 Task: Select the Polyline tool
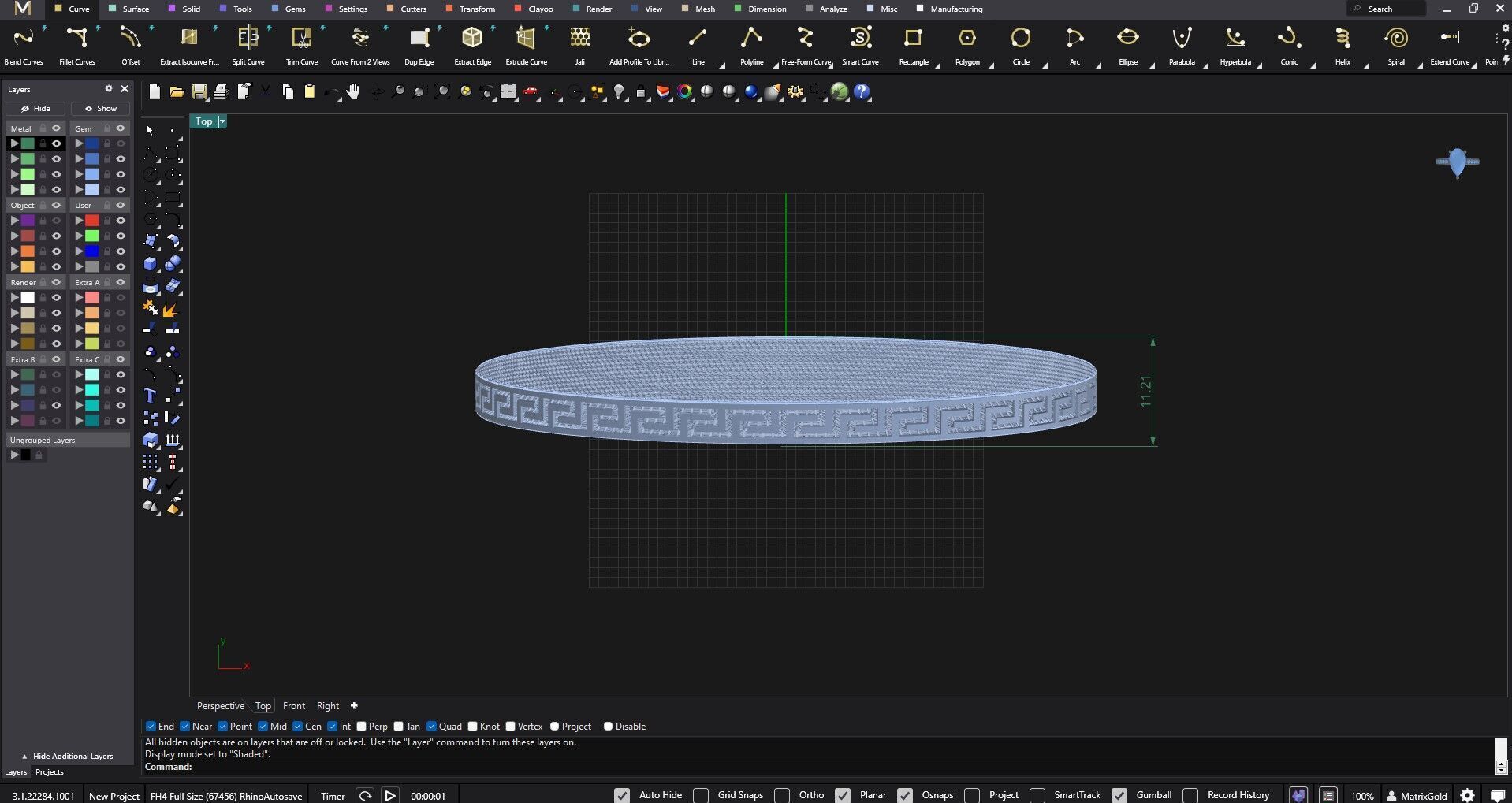click(751, 46)
